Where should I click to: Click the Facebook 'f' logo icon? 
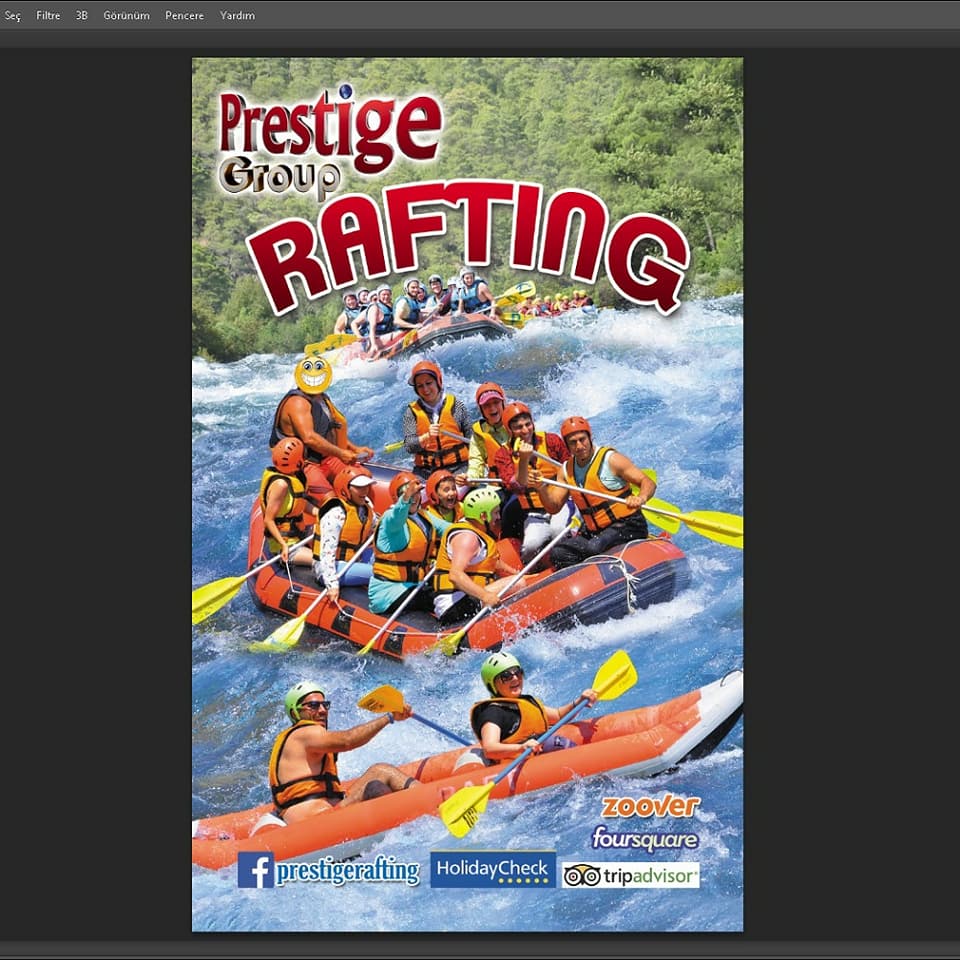tap(255, 870)
